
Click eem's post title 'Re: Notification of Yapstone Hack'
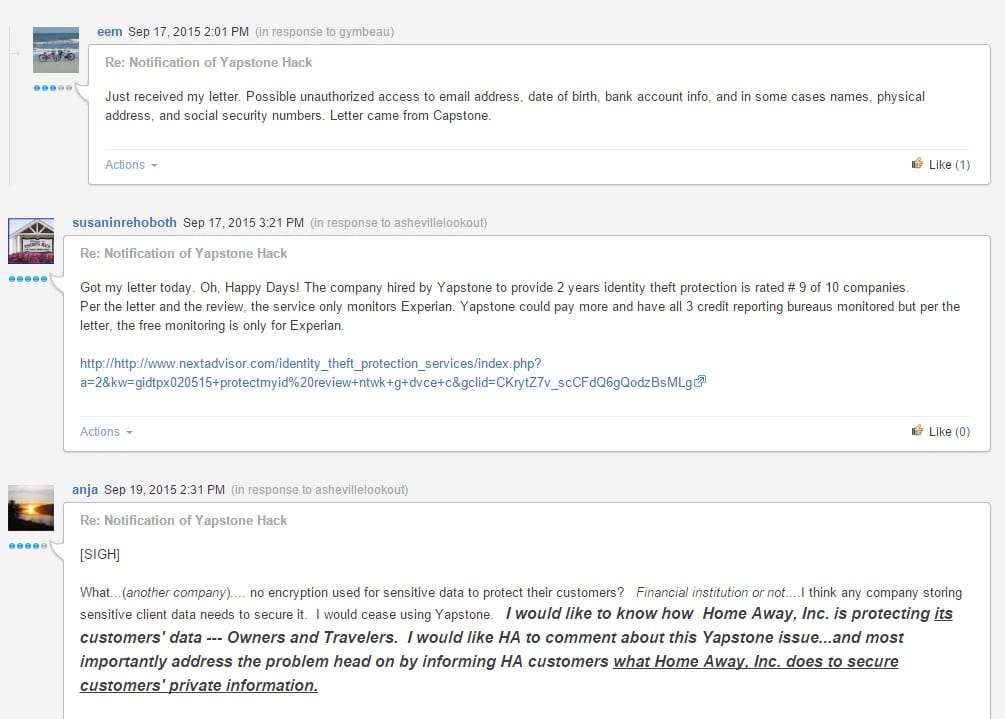point(209,62)
